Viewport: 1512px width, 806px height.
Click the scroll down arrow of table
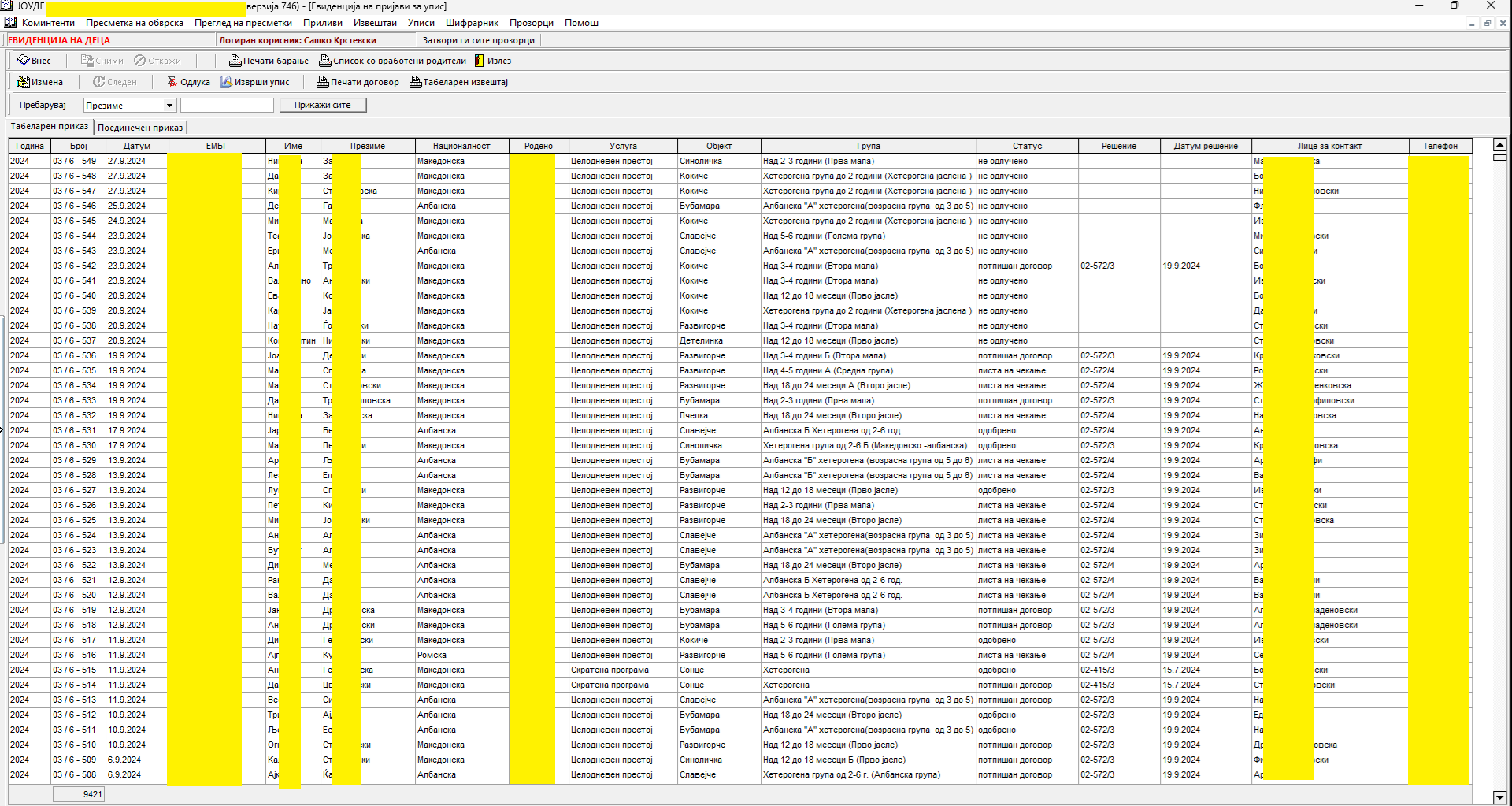(x=1499, y=797)
